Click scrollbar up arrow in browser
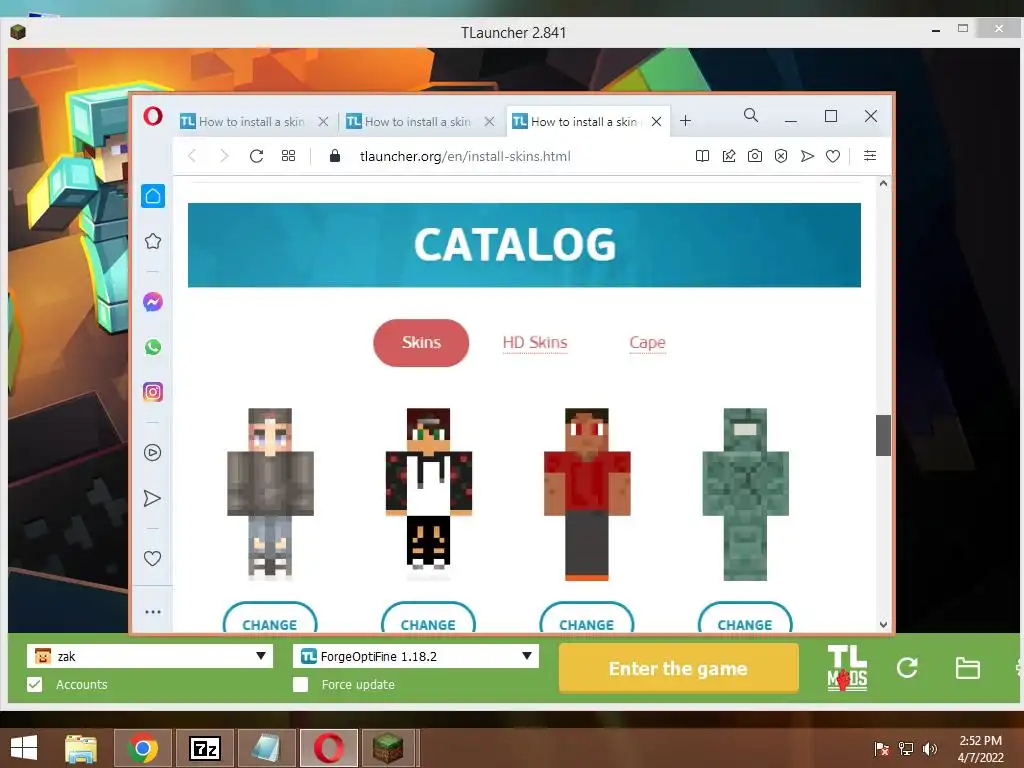 tap(883, 184)
